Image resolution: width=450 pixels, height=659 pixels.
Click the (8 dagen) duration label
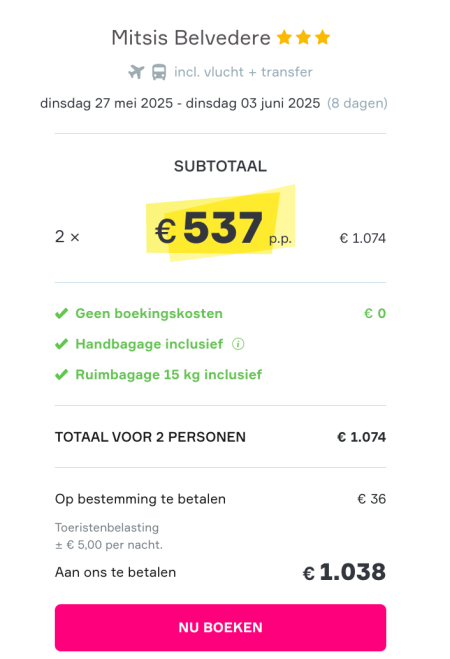coord(357,103)
